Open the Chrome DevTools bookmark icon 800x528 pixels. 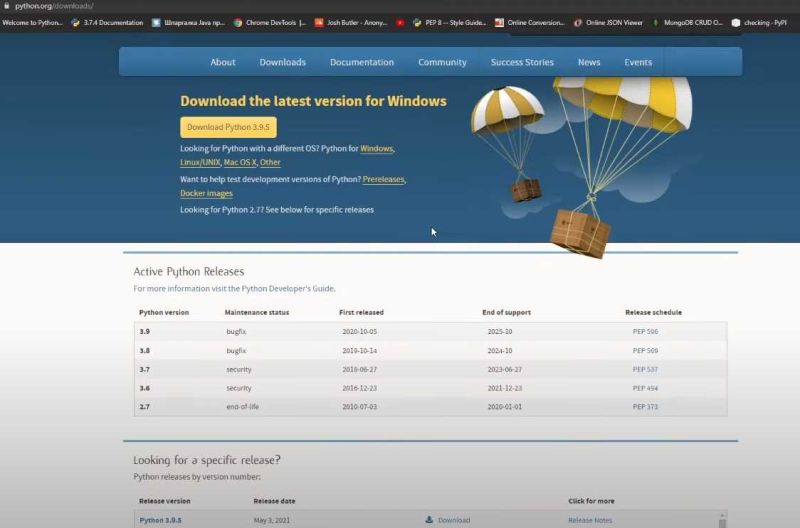[x=238, y=23]
